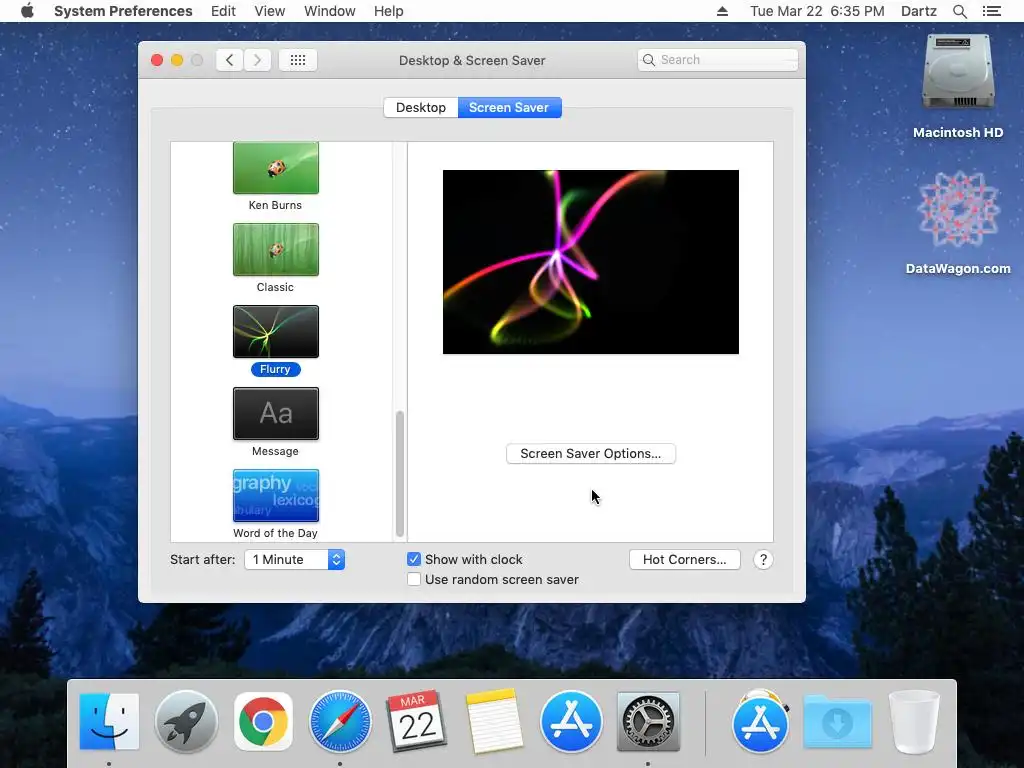This screenshot has height=768, width=1024.
Task: Click the Search field in preferences
Action: point(718,60)
